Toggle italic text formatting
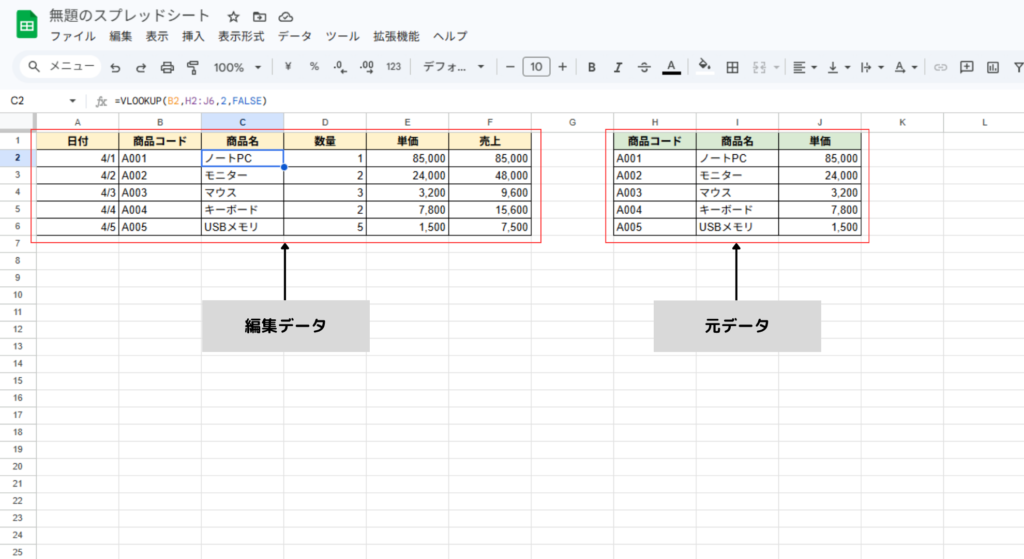Screen dimensions: 1024x559 (x=618, y=67)
